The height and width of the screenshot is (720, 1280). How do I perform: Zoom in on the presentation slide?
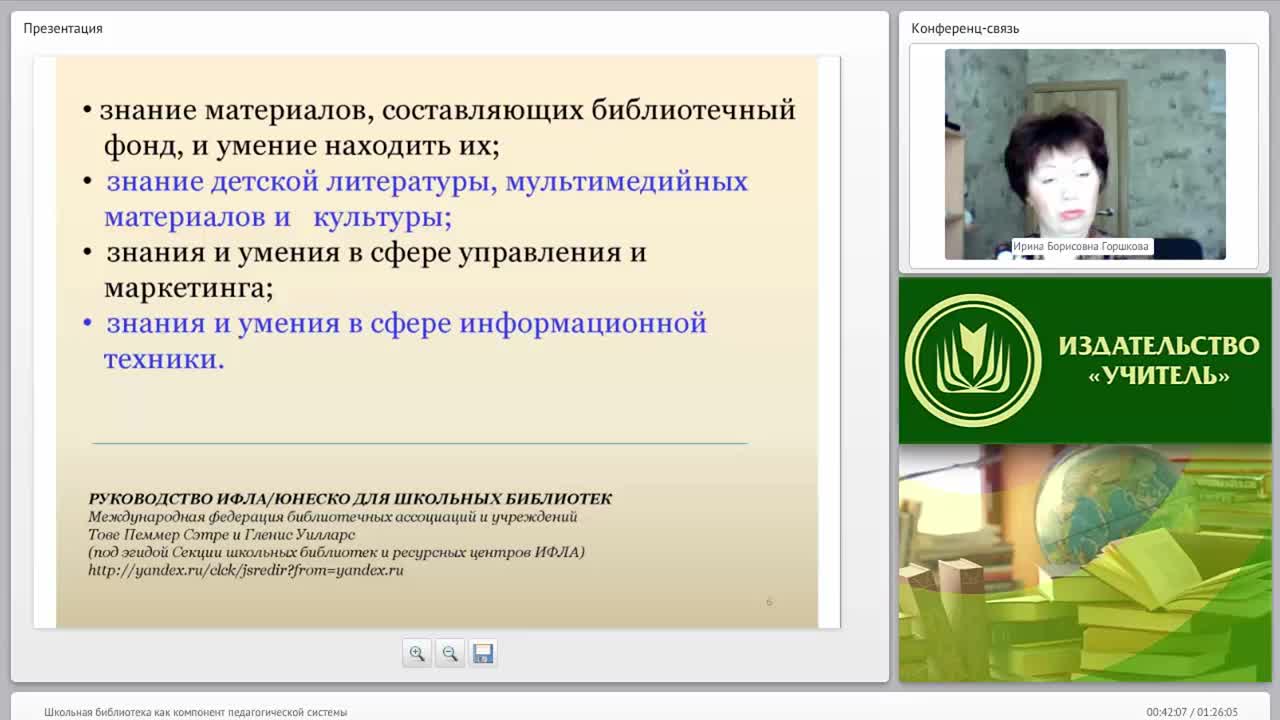point(417,653)
